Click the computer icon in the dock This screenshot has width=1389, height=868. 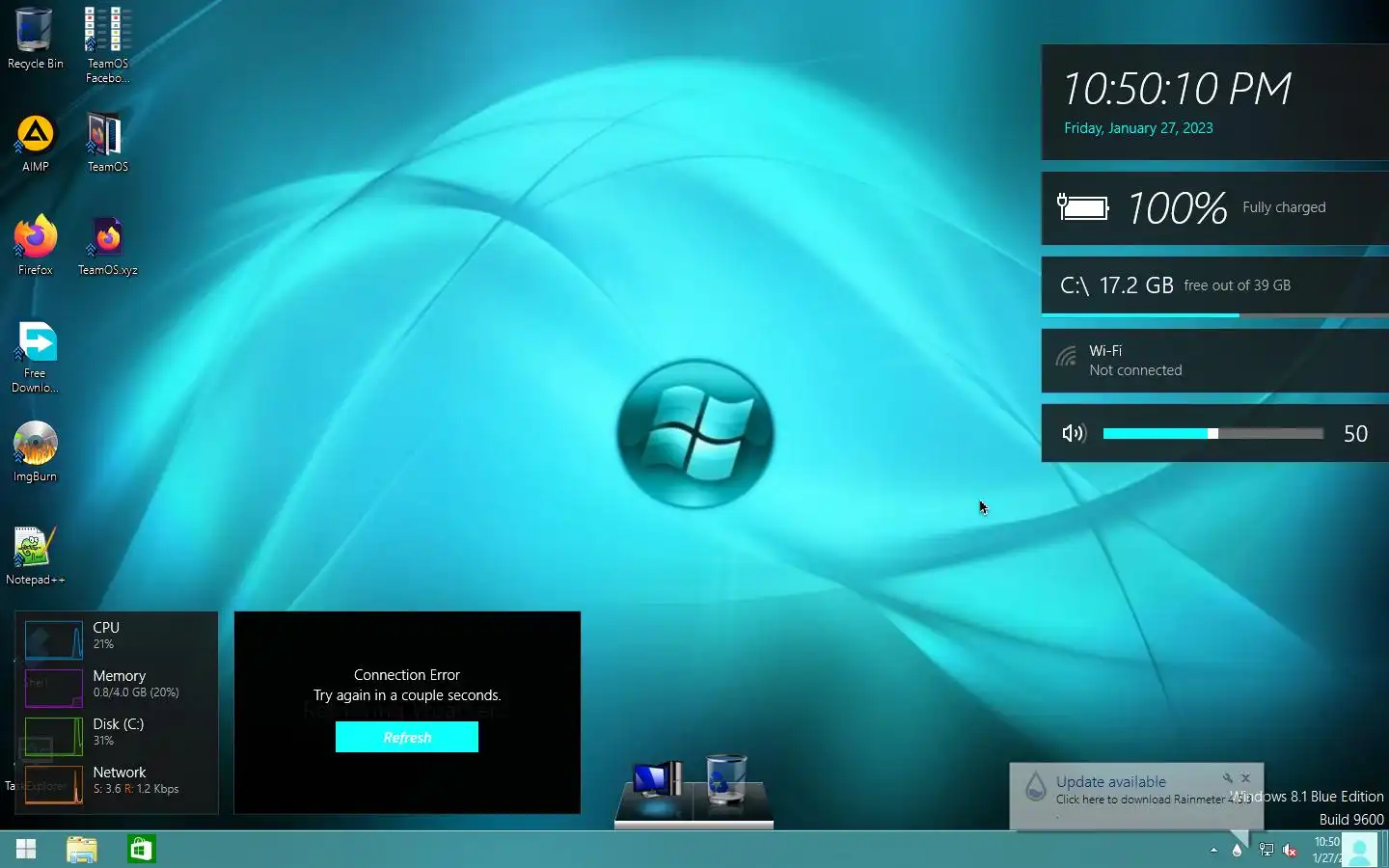coord(657,779)
